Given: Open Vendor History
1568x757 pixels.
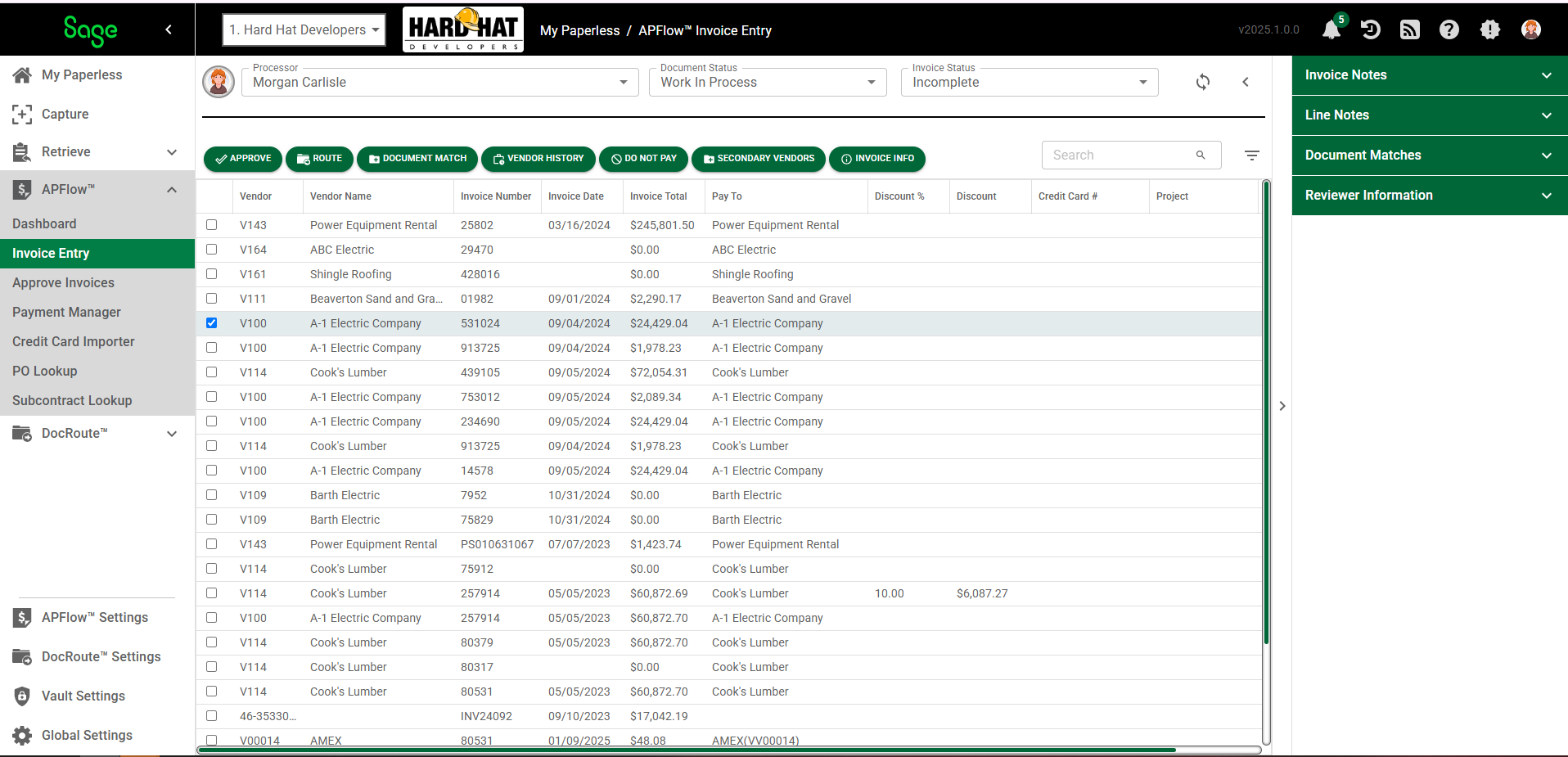Looking at the screenshot, I should 538,159.
